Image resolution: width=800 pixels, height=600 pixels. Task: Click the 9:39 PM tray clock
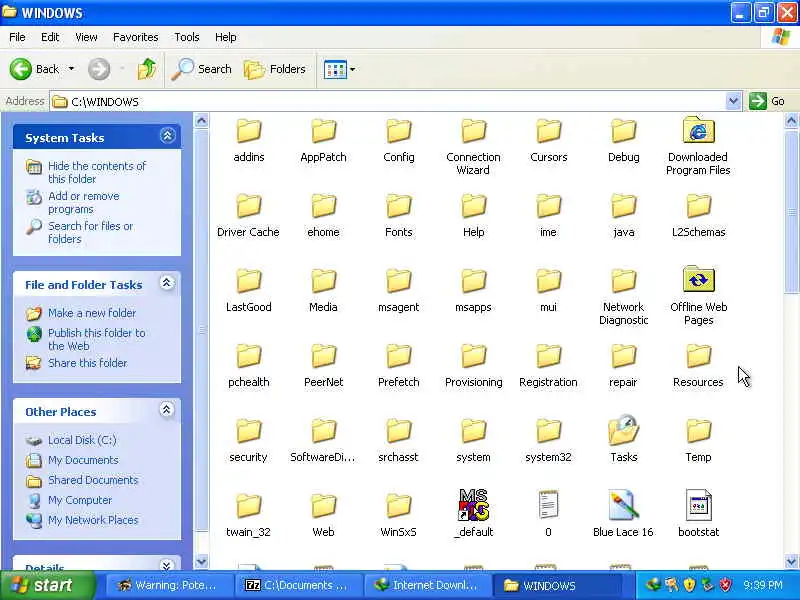(763, 585)
